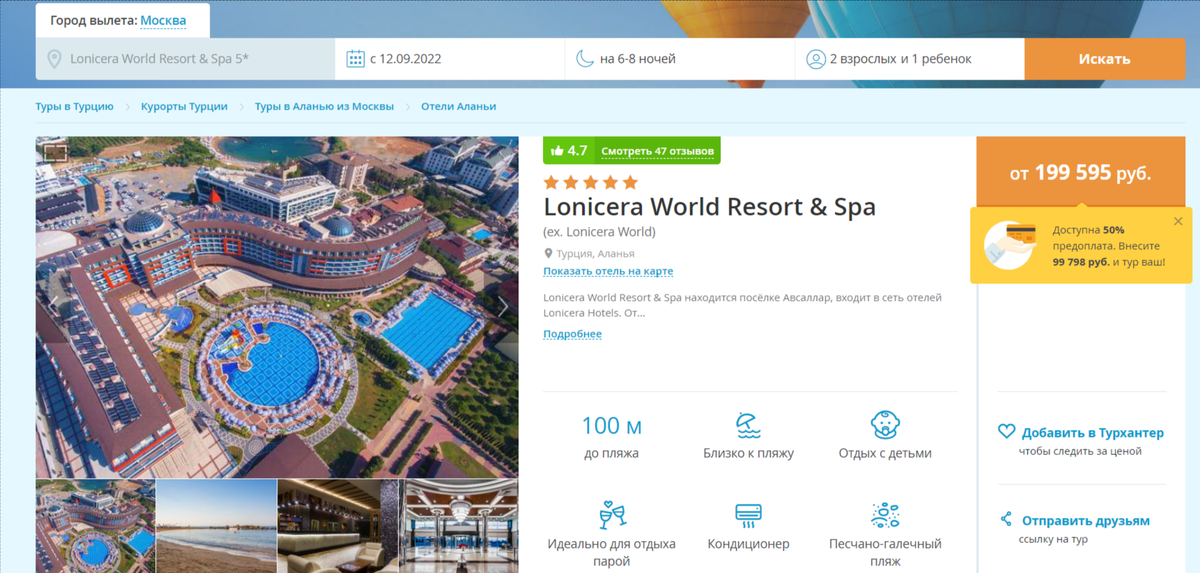The width and height of the screenshot is (1200, 573).
Task: Open 'Отели Аланьи' breadcrumb link
Action: tap(458, 106)
